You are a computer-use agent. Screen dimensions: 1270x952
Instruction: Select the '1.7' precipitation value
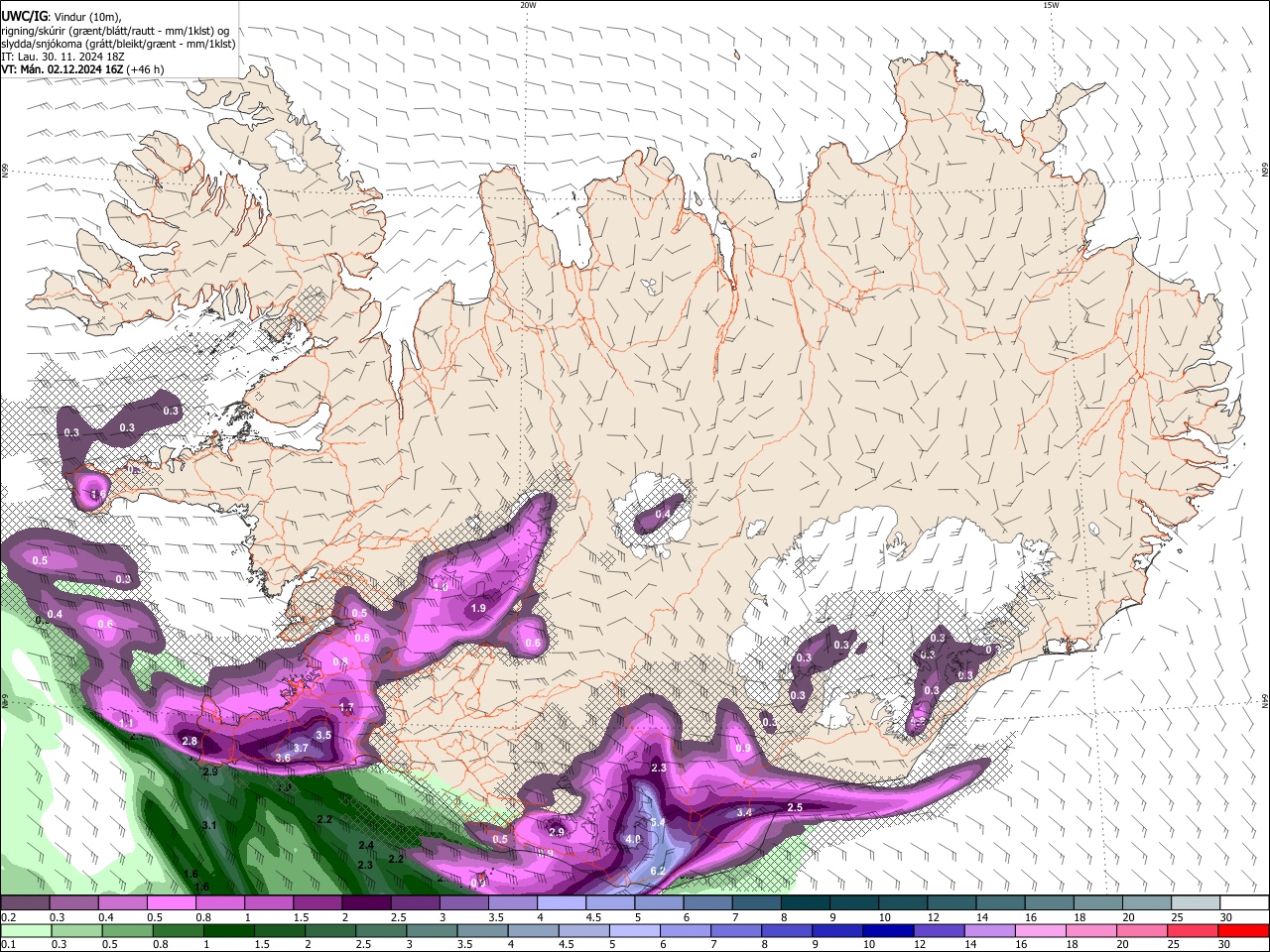346,707
